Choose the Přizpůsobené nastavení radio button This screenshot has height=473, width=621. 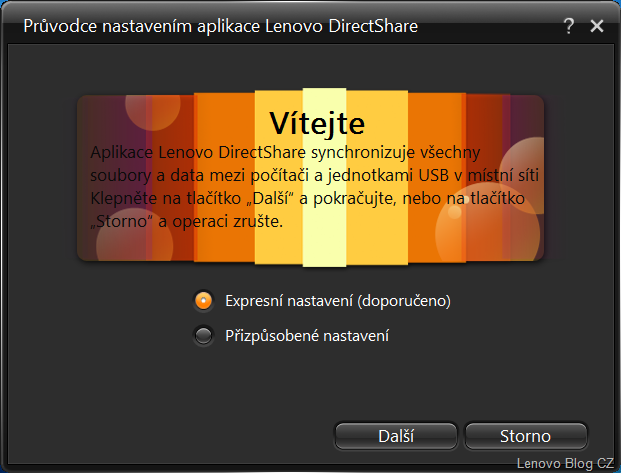click(204, 336)
